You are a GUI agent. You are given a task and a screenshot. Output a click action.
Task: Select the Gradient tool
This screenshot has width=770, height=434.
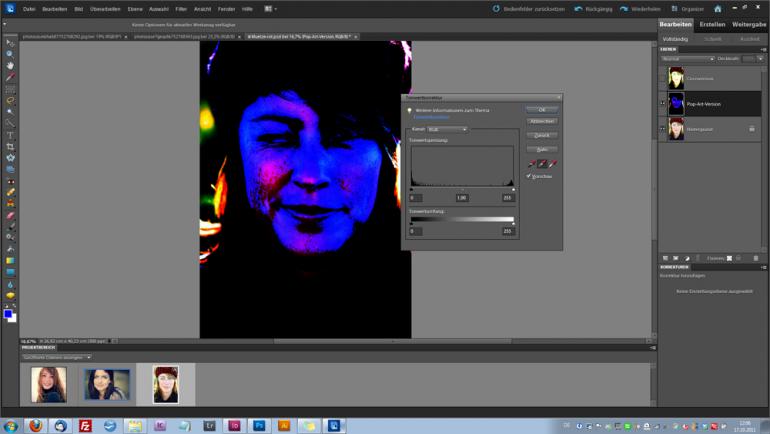10,260
